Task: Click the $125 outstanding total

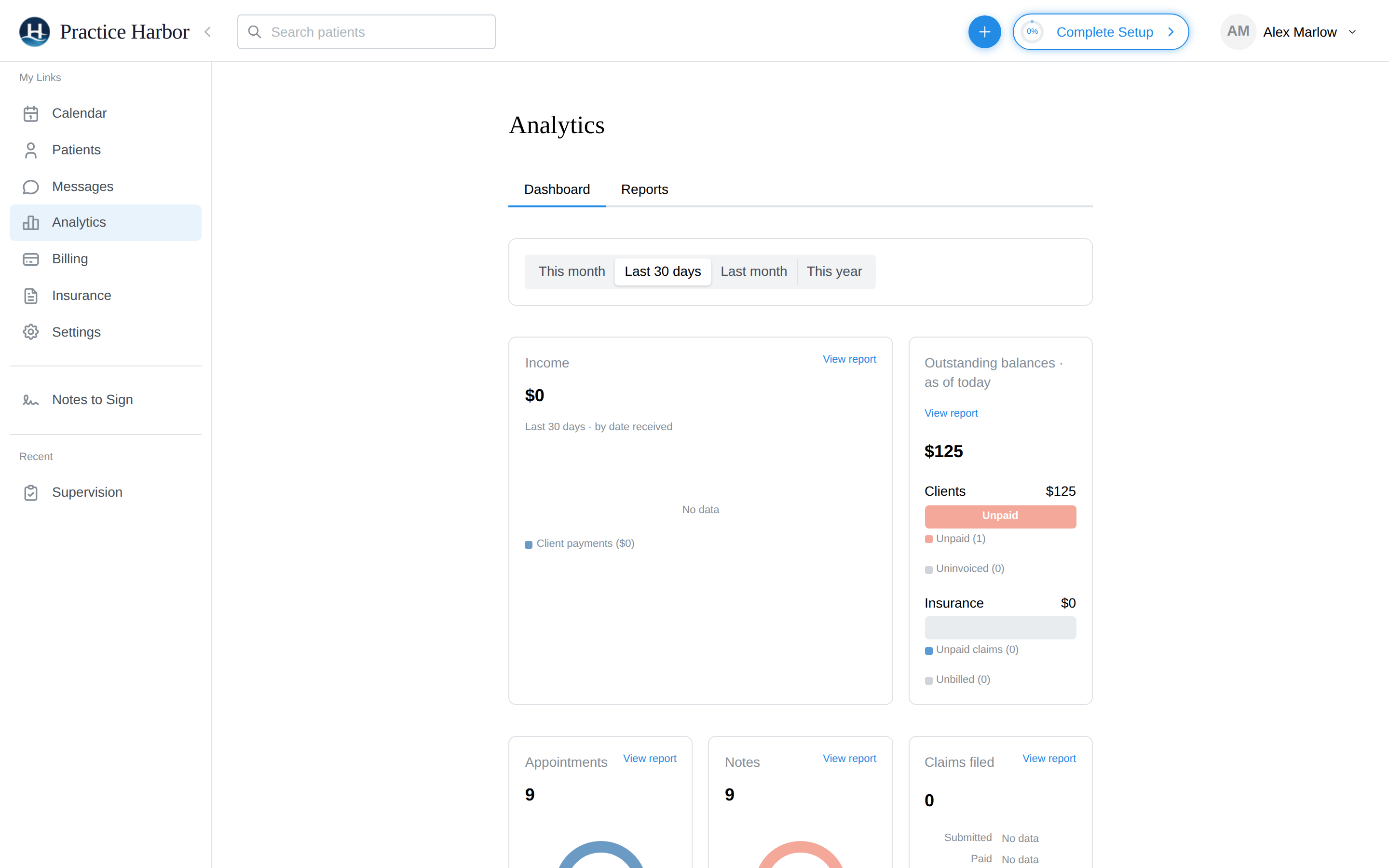Action: tap(943, 452)
